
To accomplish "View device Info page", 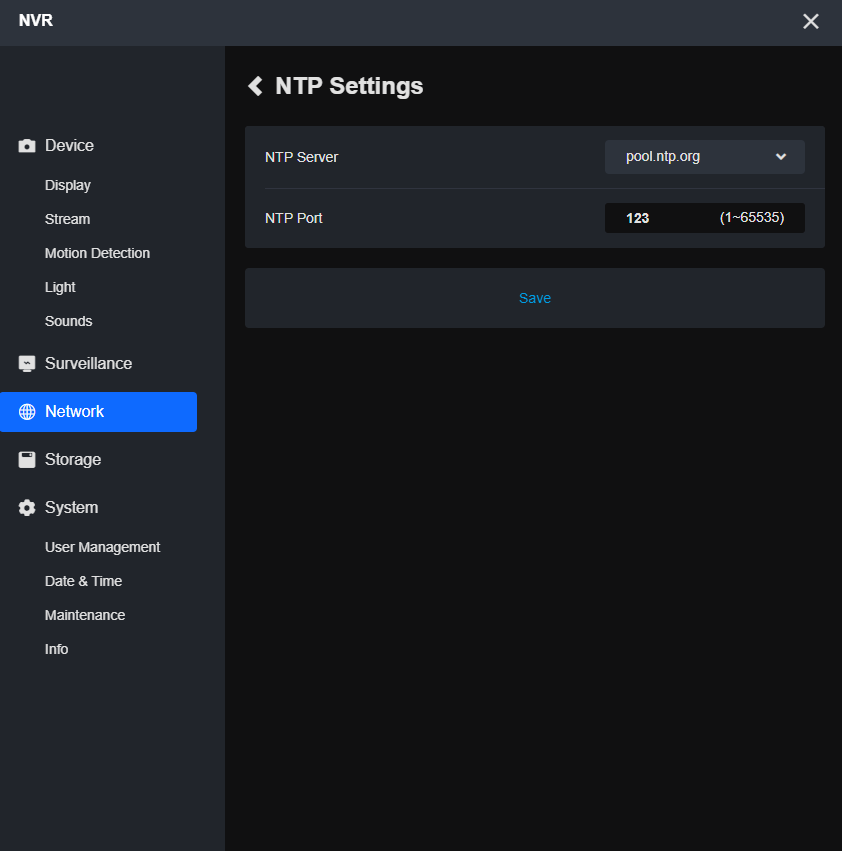I will (56, 649).
